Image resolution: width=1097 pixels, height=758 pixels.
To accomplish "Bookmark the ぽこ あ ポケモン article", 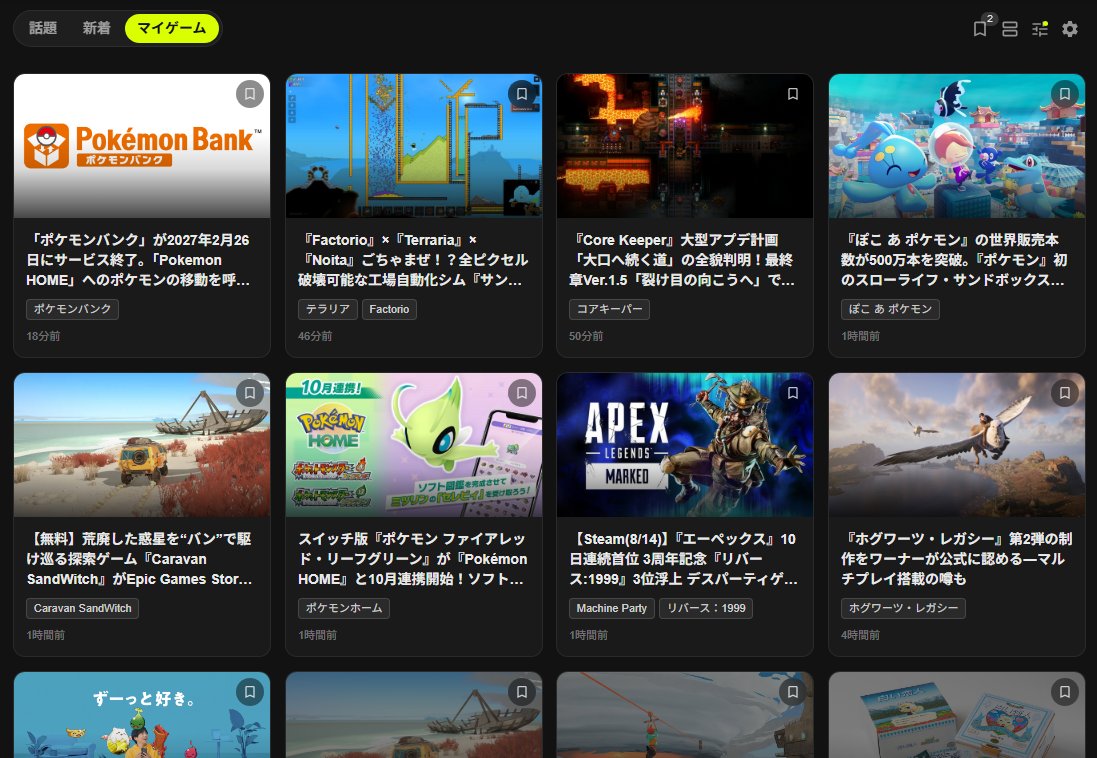I will (x=1065, y=94).
